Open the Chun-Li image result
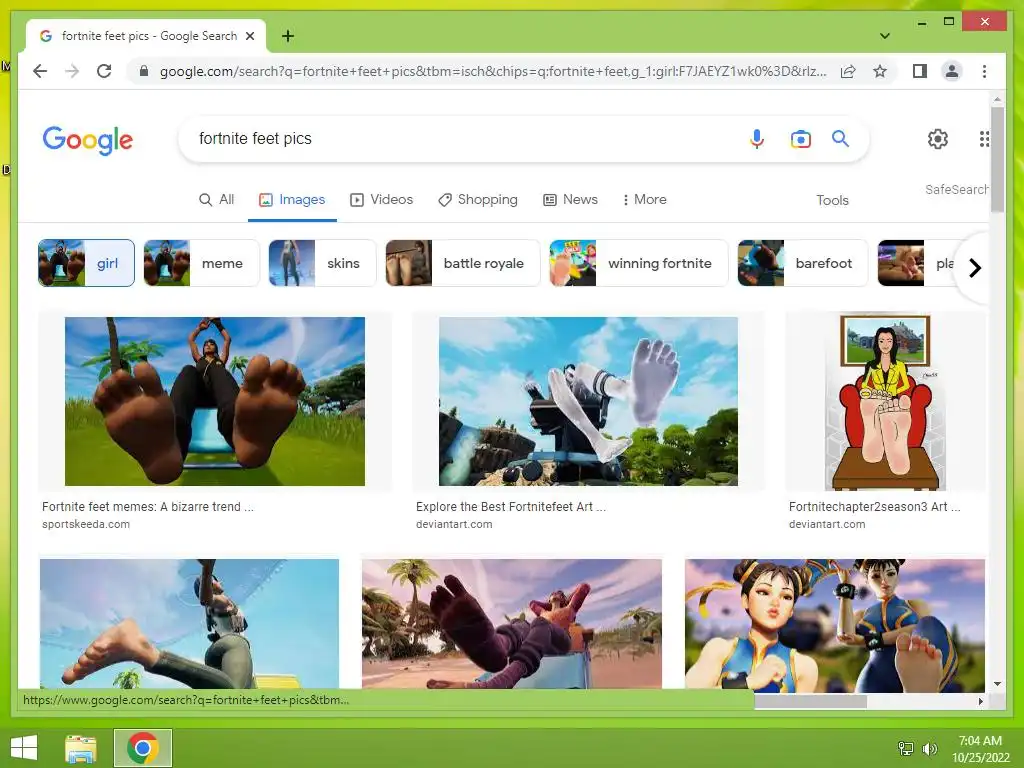This screenshot has height=768, width=1024. click(x=835, y=624)
